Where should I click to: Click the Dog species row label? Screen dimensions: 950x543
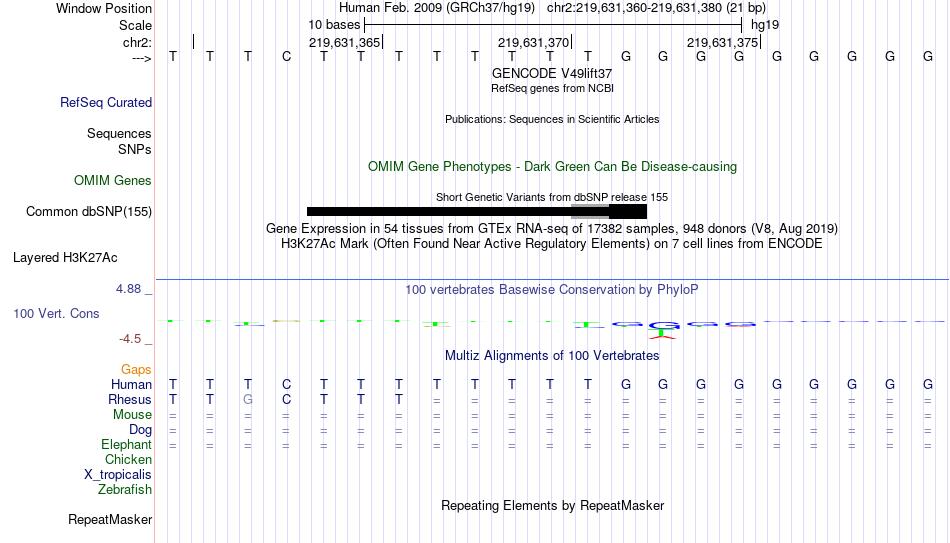pyautogui.click(x=140, y=430)
